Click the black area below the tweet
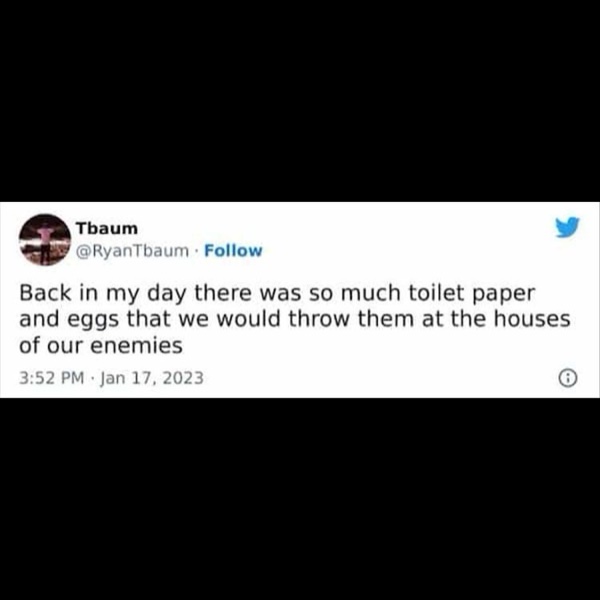Viewport: 600px width, 600px height. [300, 499]
